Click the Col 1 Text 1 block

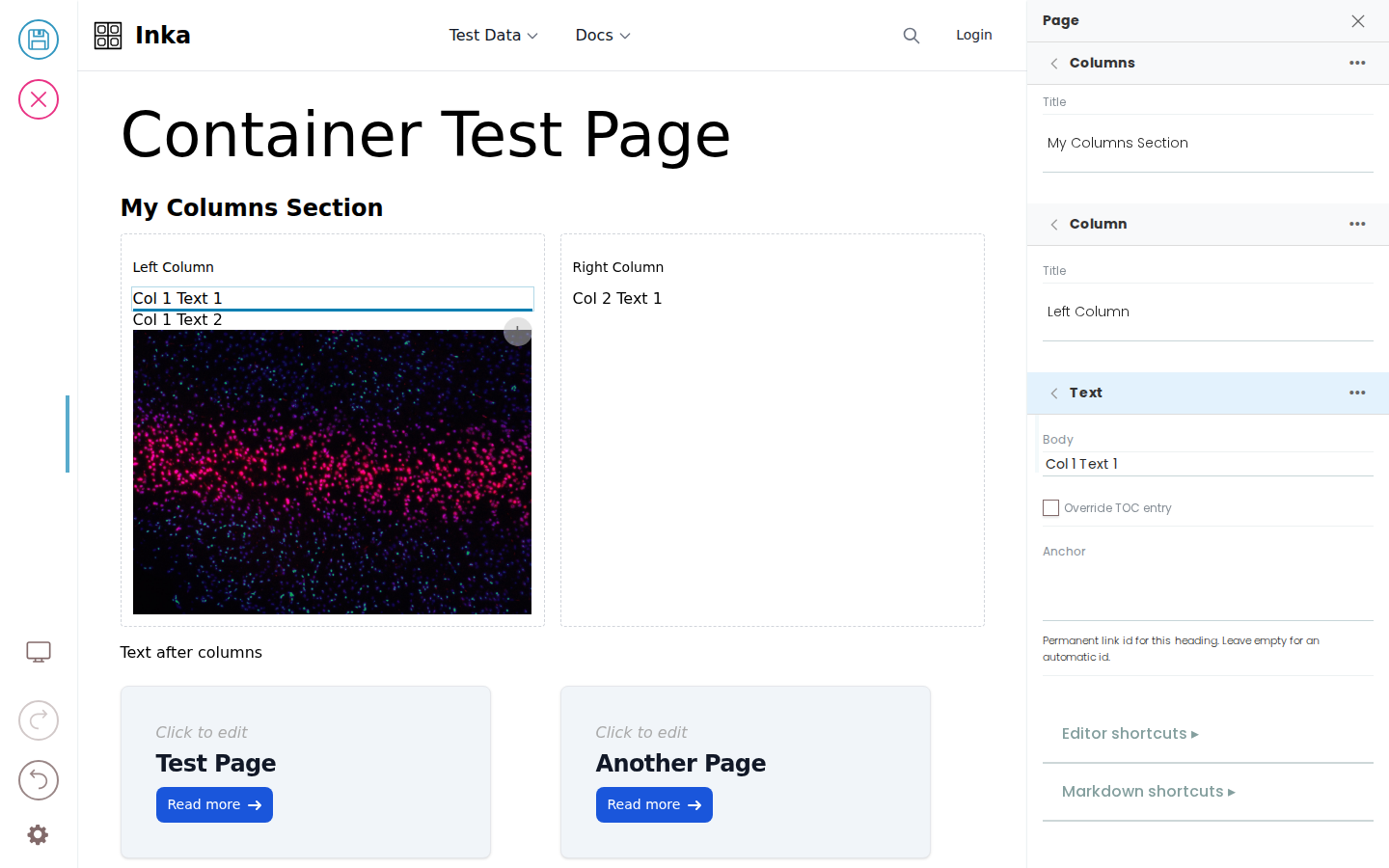(332, 299)
